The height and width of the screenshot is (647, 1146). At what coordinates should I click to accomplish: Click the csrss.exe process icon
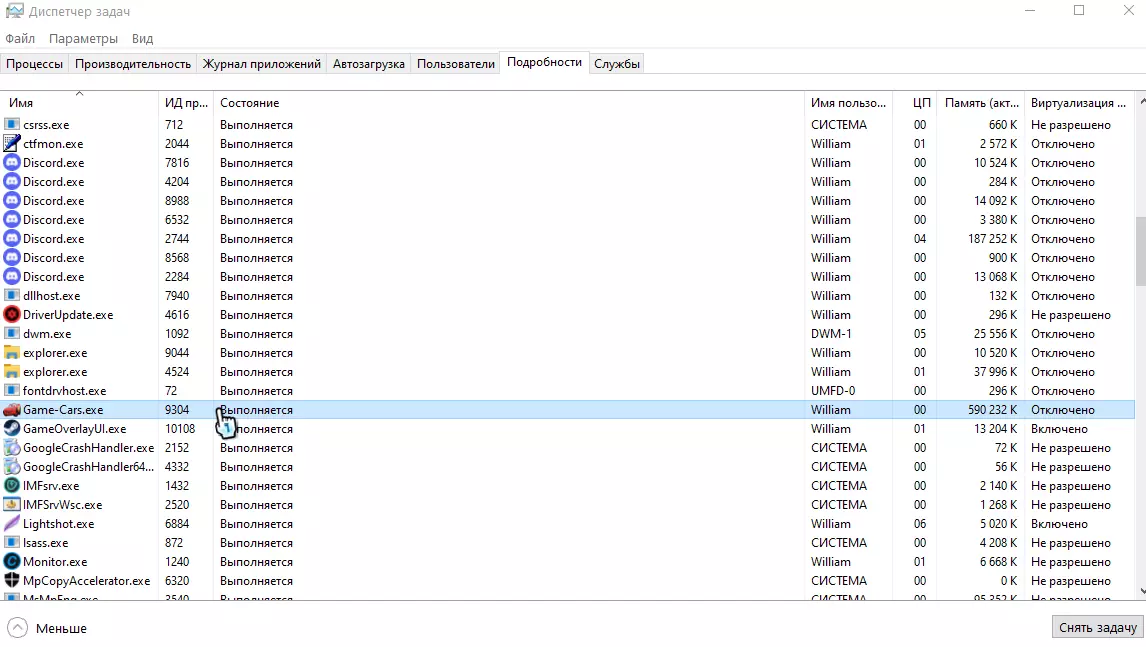[12, 125]
